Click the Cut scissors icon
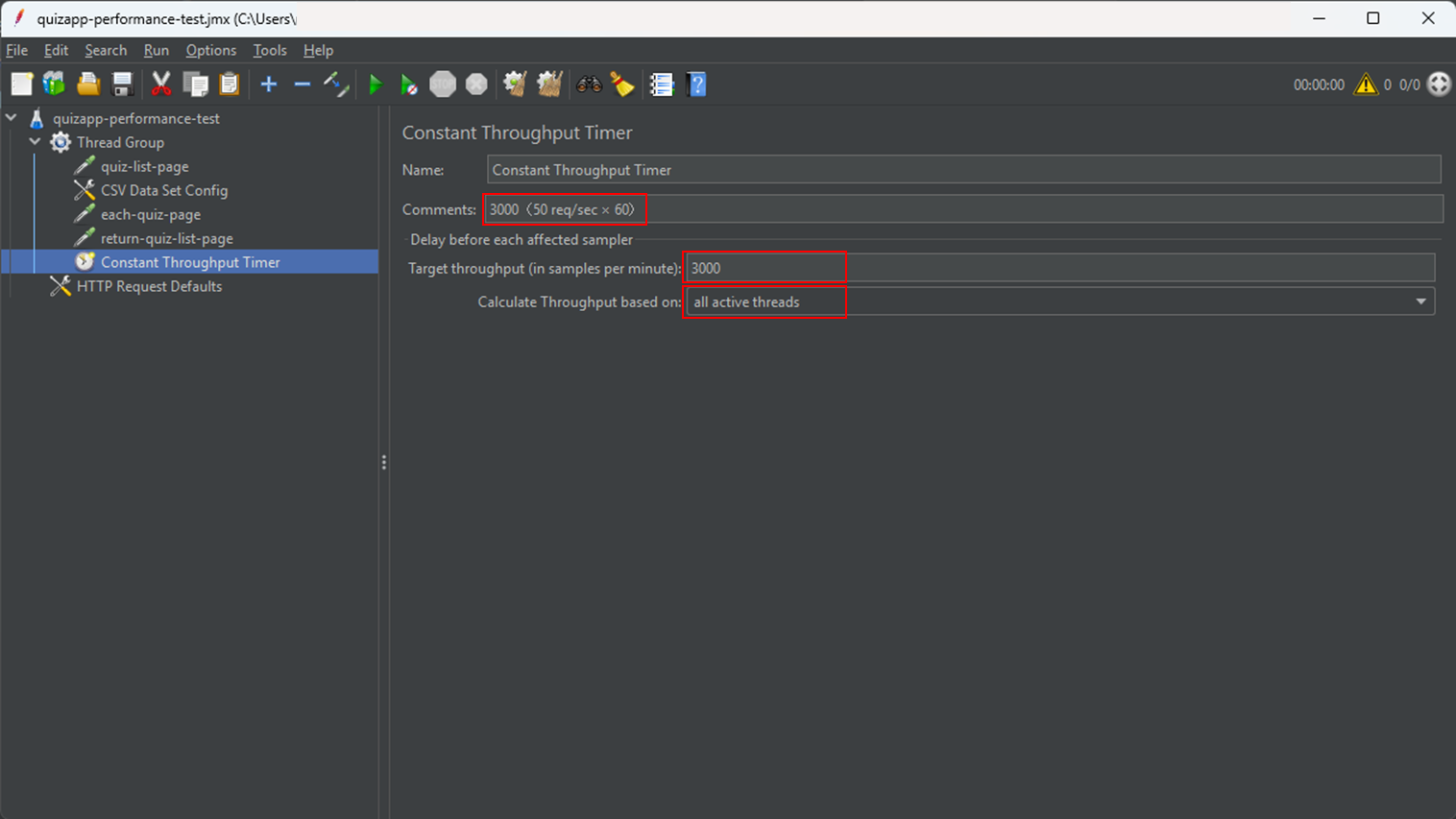1456x819 pixels. coord(161,85)
